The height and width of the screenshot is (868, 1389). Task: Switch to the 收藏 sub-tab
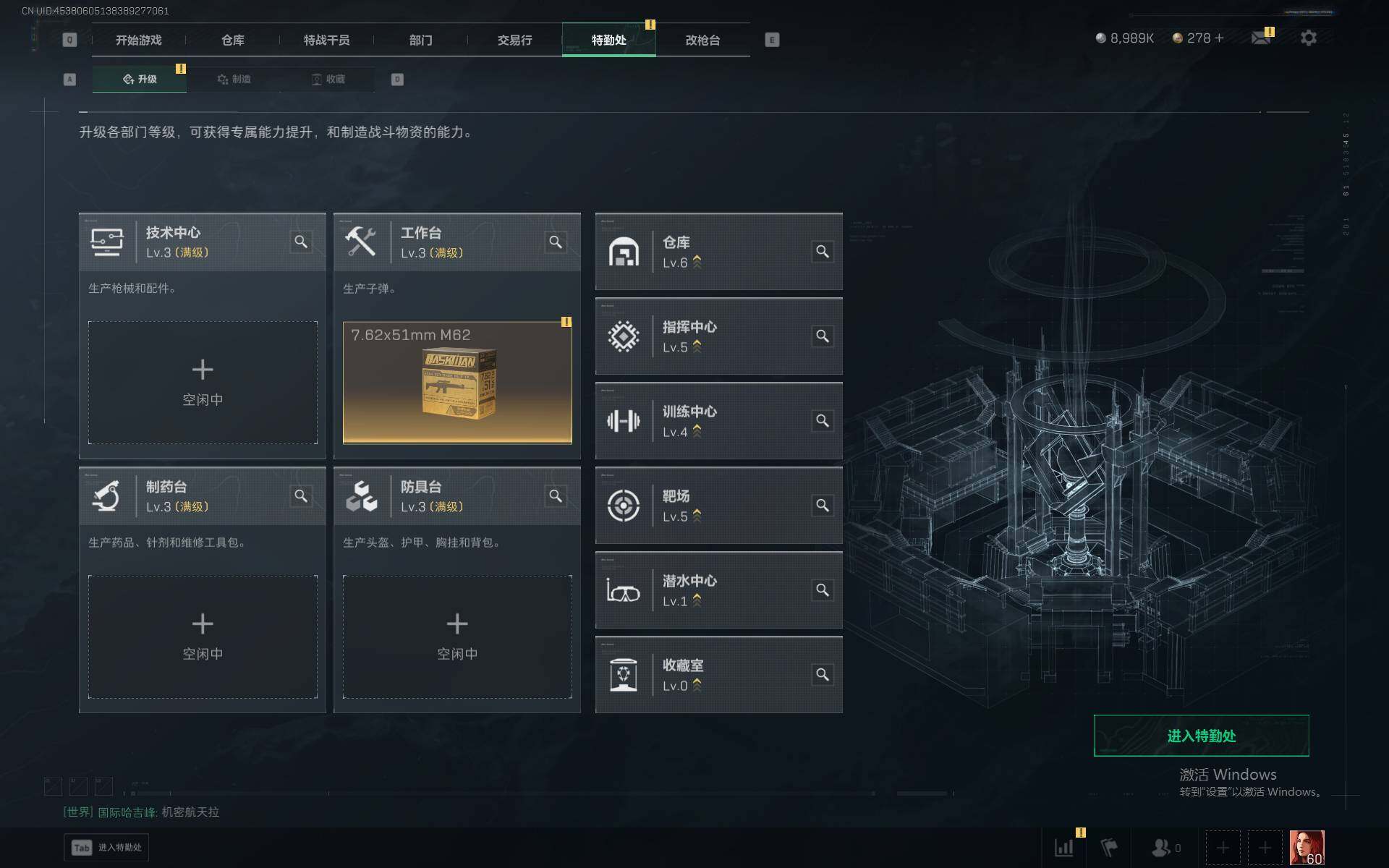tap(328, 79)
